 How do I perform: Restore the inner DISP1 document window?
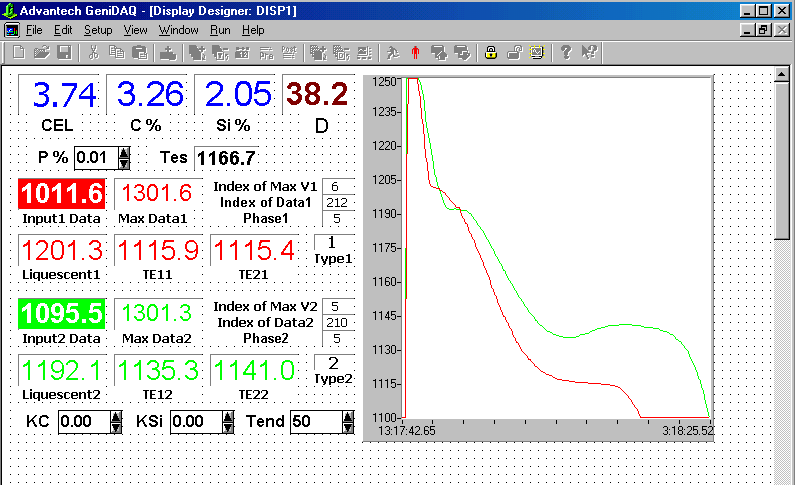763,30
